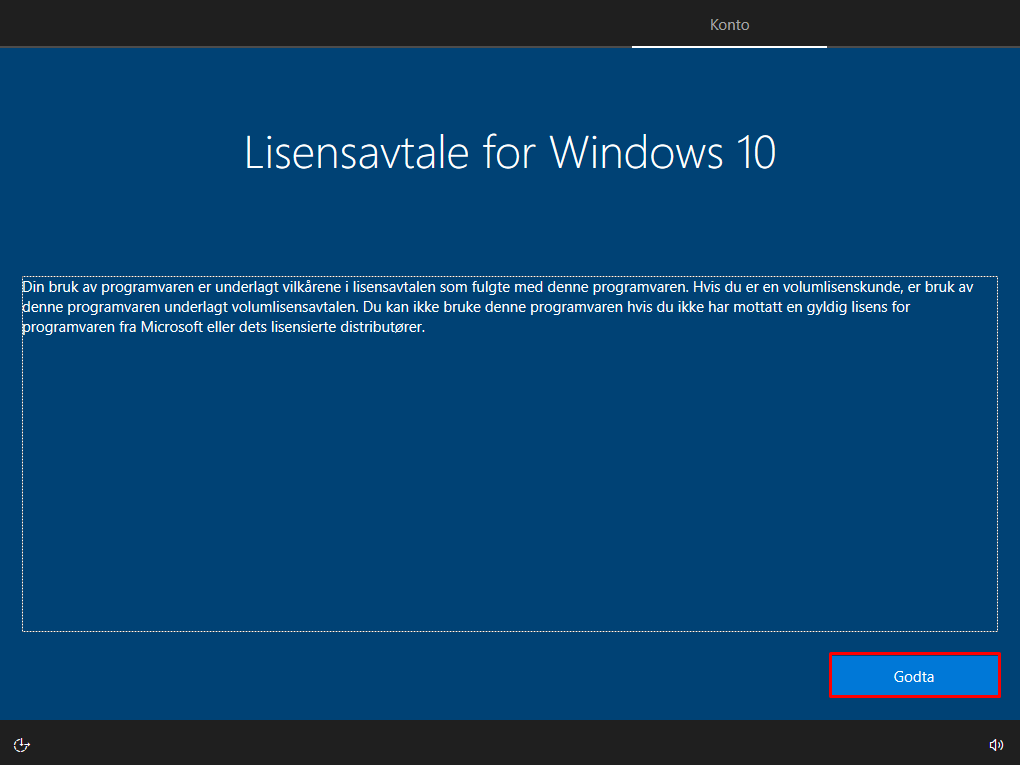Click the Godta accept button
This screenshot has width=1020, height=765.
point(914,676)
